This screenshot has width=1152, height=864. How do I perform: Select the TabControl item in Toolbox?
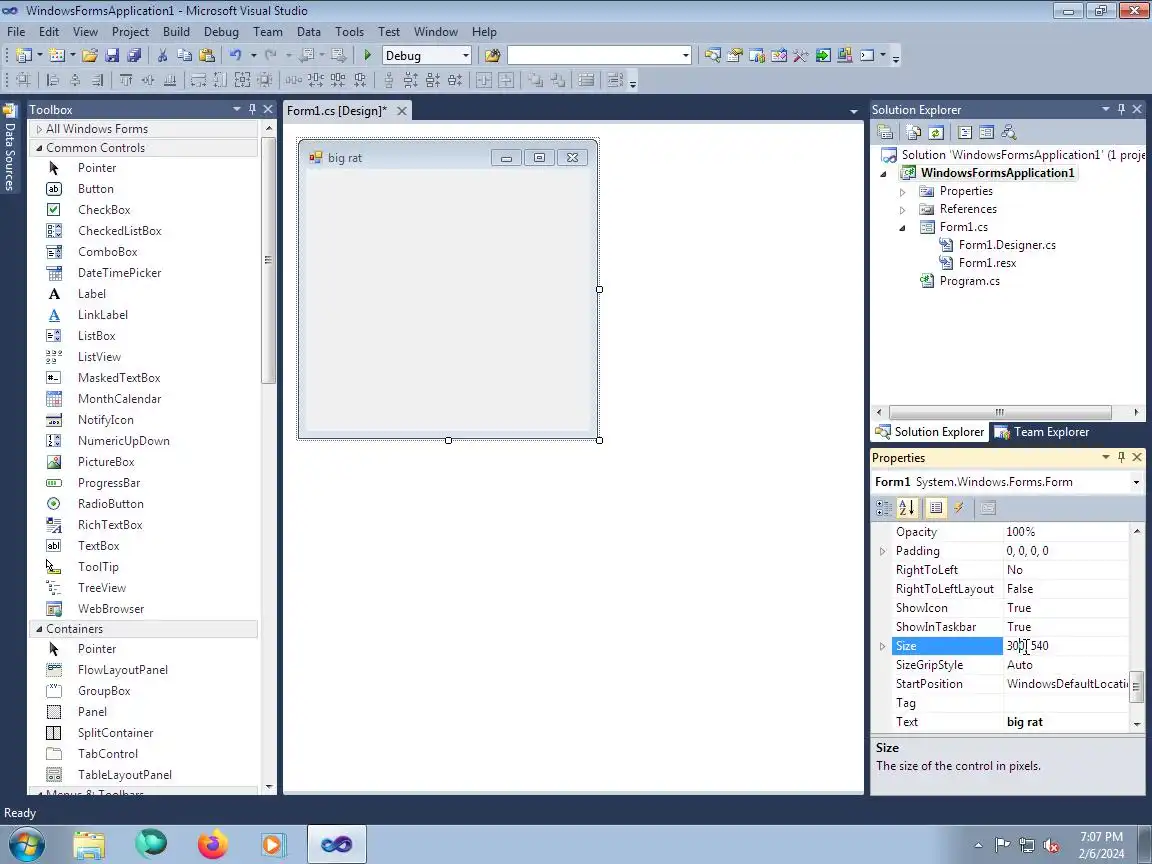[x=107, y=754]
